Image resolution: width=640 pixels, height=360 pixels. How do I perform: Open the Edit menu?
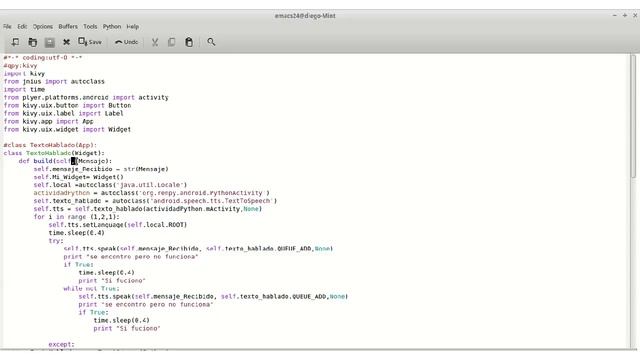22,27
